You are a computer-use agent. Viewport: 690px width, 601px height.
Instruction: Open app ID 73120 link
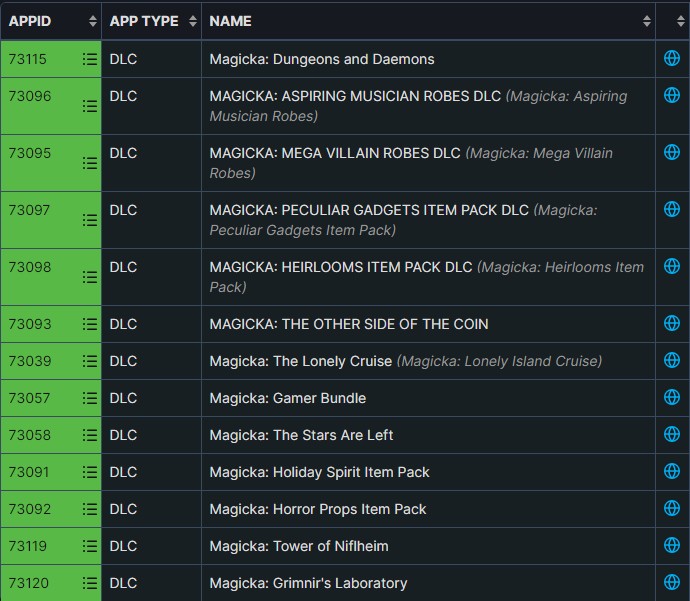point(29,583)
